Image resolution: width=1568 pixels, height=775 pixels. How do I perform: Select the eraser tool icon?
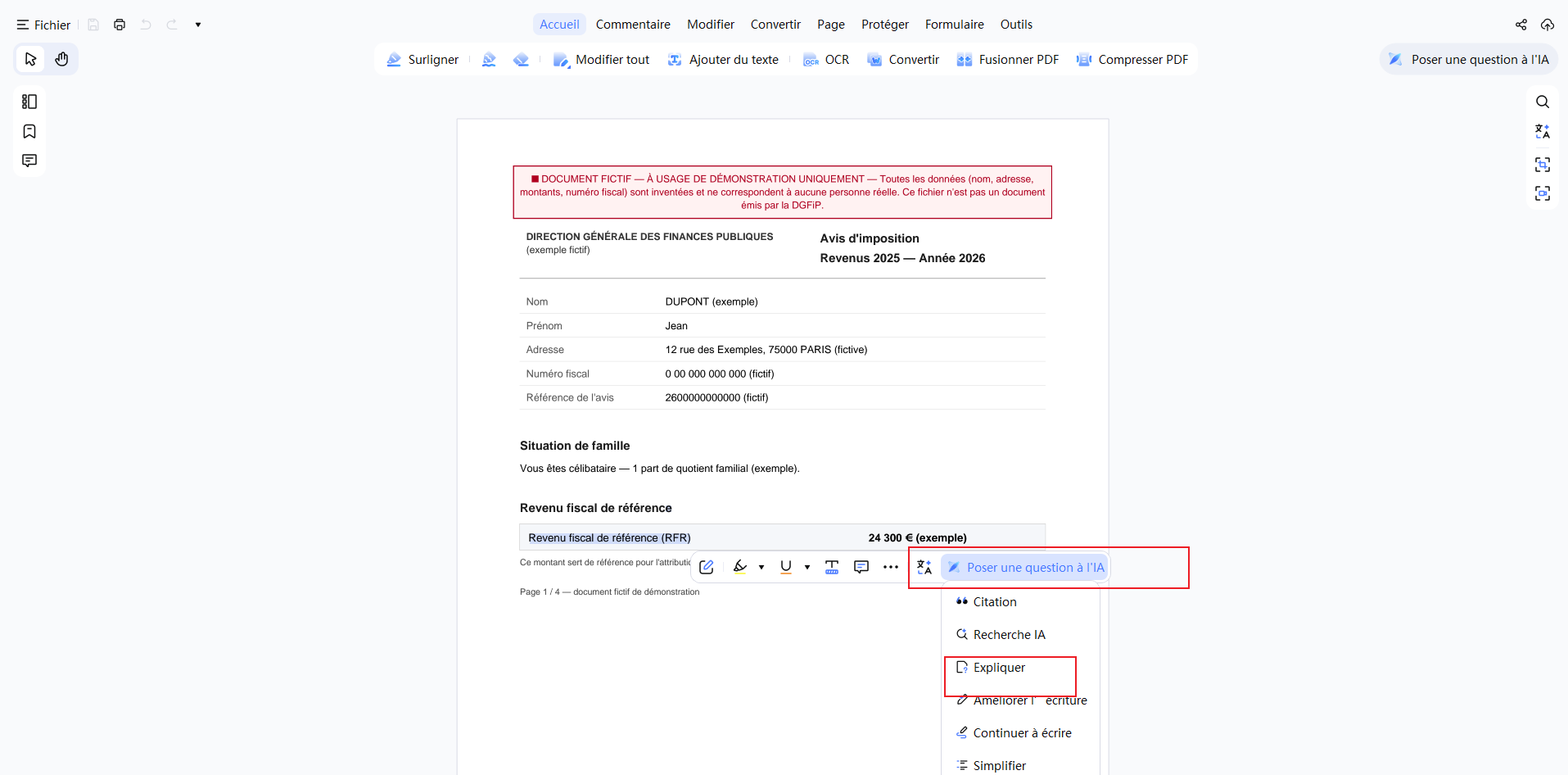click(x=521, y=60)
